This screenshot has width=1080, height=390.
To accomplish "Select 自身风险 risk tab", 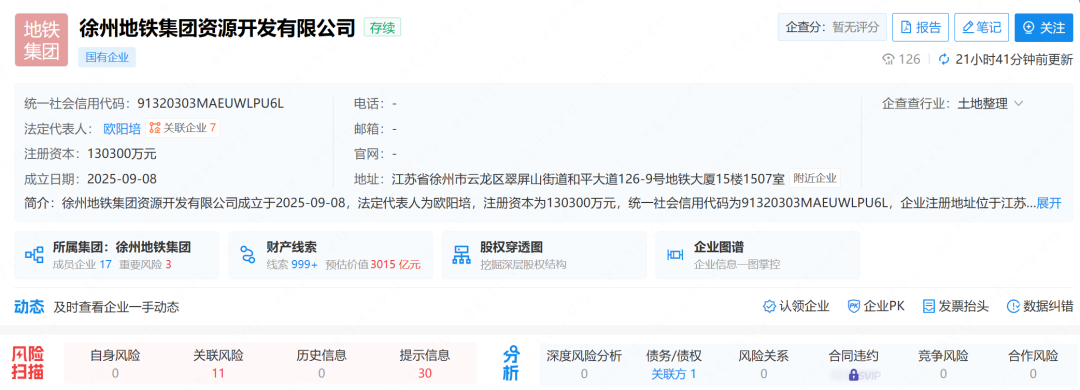I will [115, 364].
